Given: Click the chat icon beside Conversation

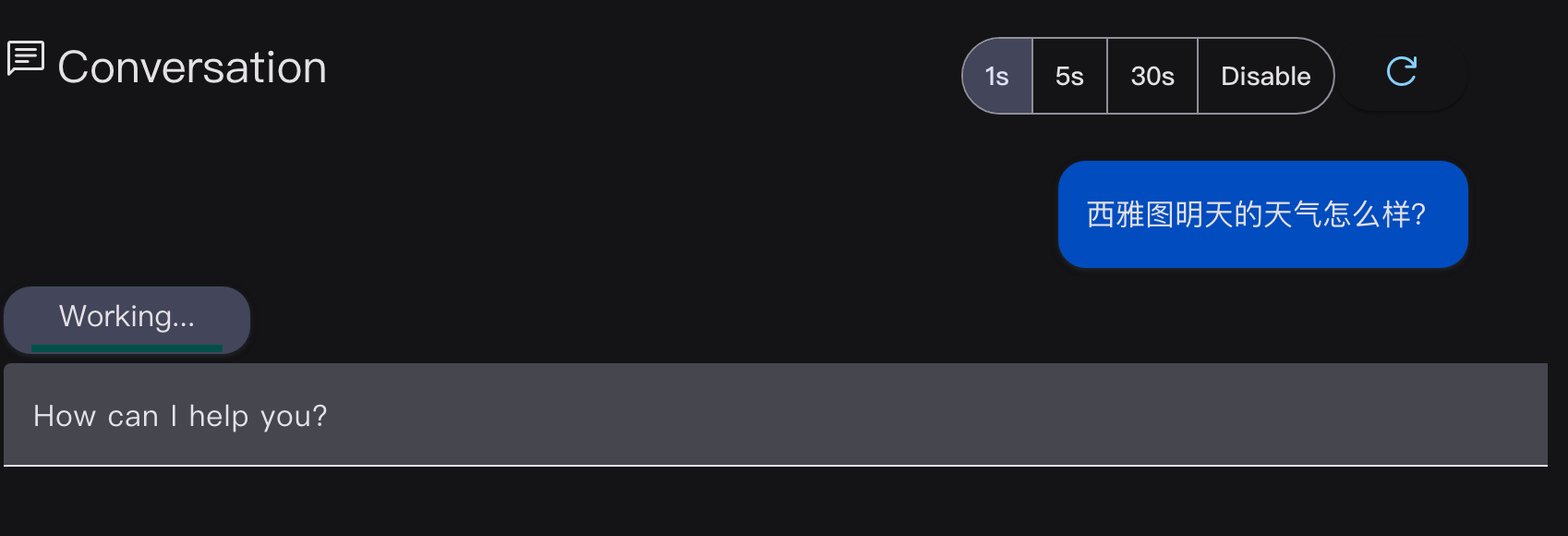Looking at the screenshot, I should click(x=26, y=58).
